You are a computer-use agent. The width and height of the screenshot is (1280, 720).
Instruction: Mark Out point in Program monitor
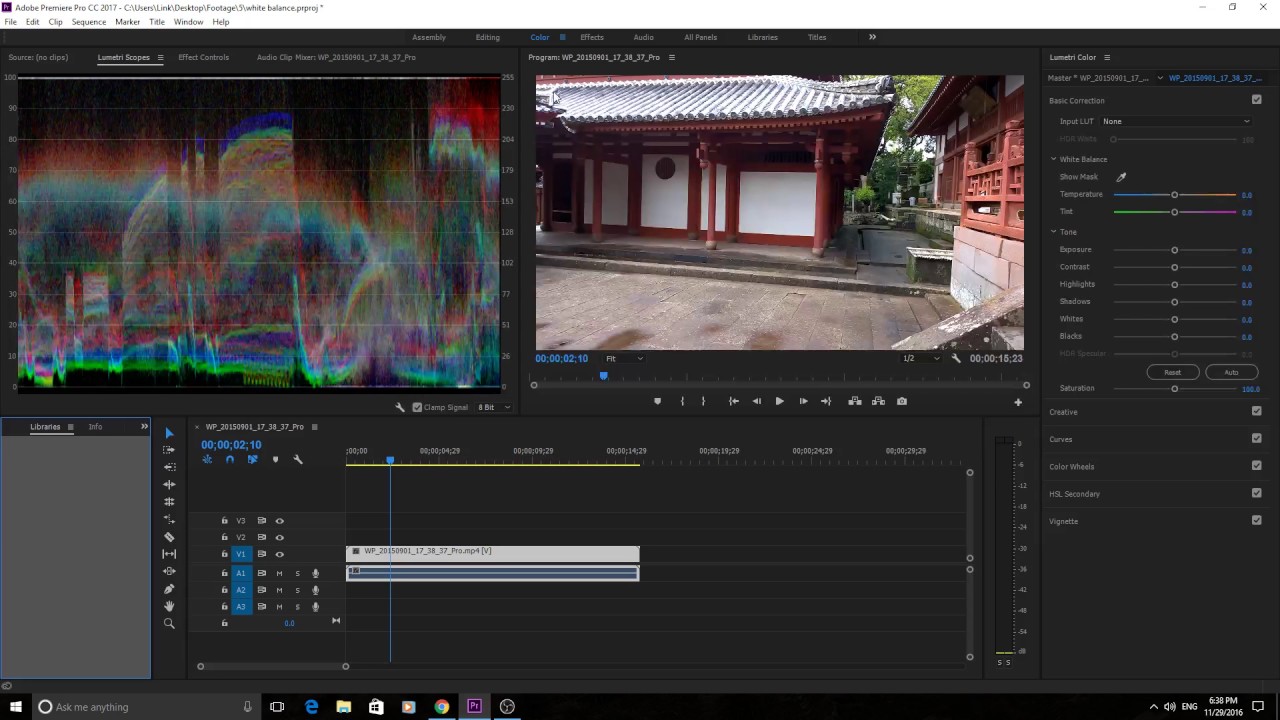click(x=703, y=401)
